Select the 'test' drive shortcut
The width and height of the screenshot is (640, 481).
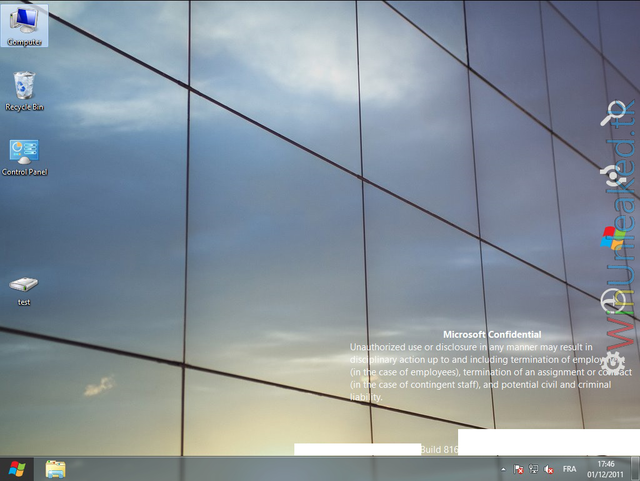24,288
